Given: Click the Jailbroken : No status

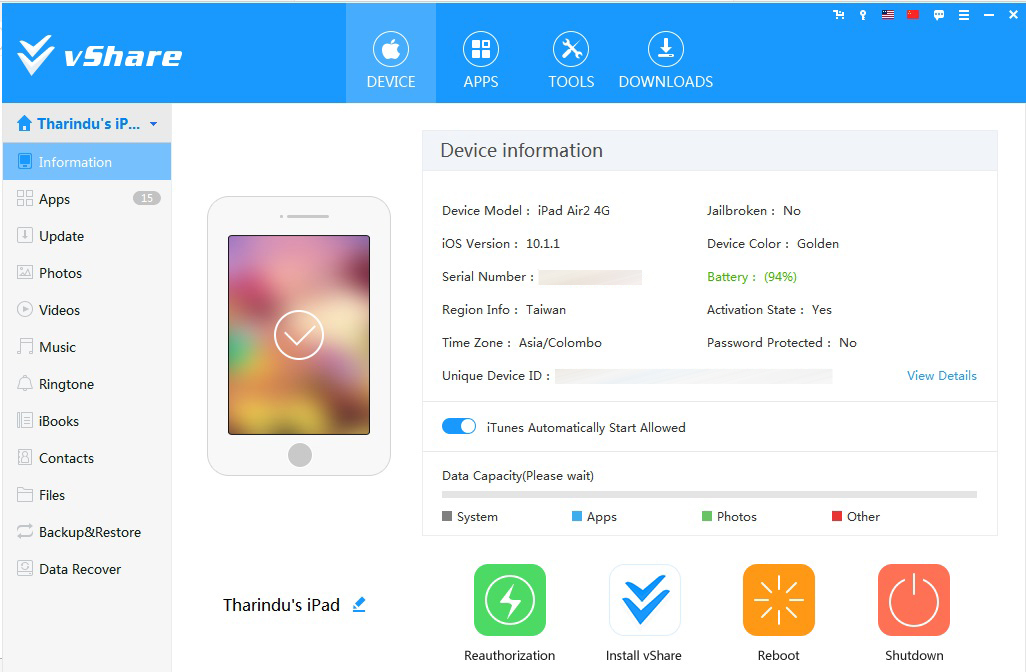Looking at the screenshot, I should (x=754, y=211).
